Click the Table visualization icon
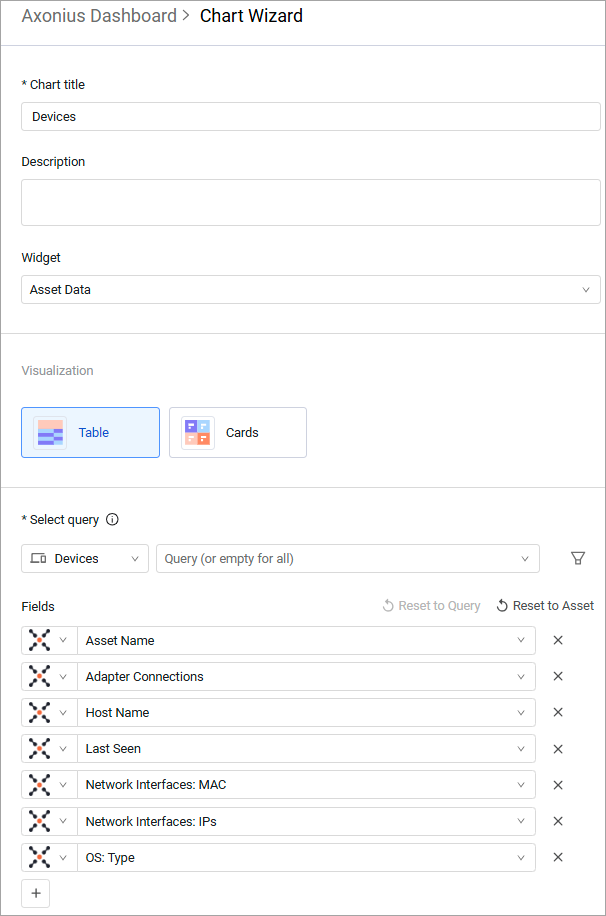The height and width of the screenshot is (916, 606). [x=50, y=433]
